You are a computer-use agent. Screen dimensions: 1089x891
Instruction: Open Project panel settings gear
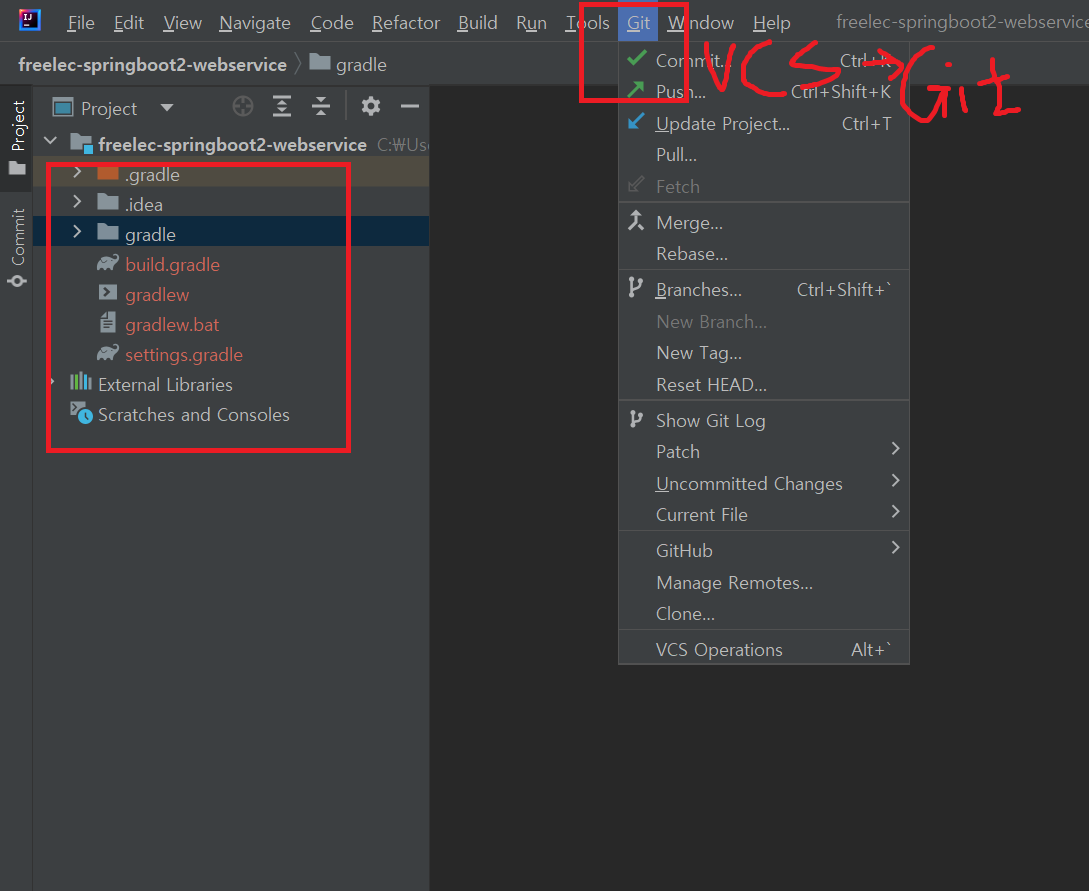click(371, 107)
